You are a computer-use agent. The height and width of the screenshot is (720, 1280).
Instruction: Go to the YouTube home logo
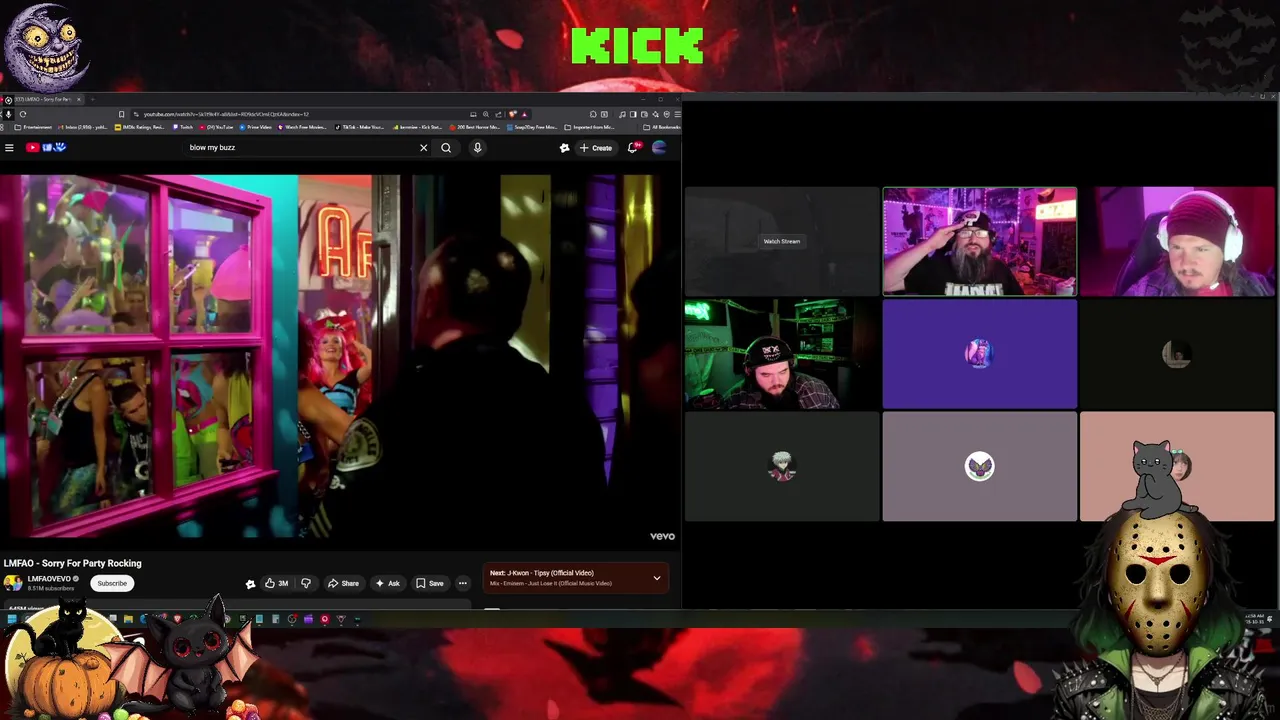[46, 148]
